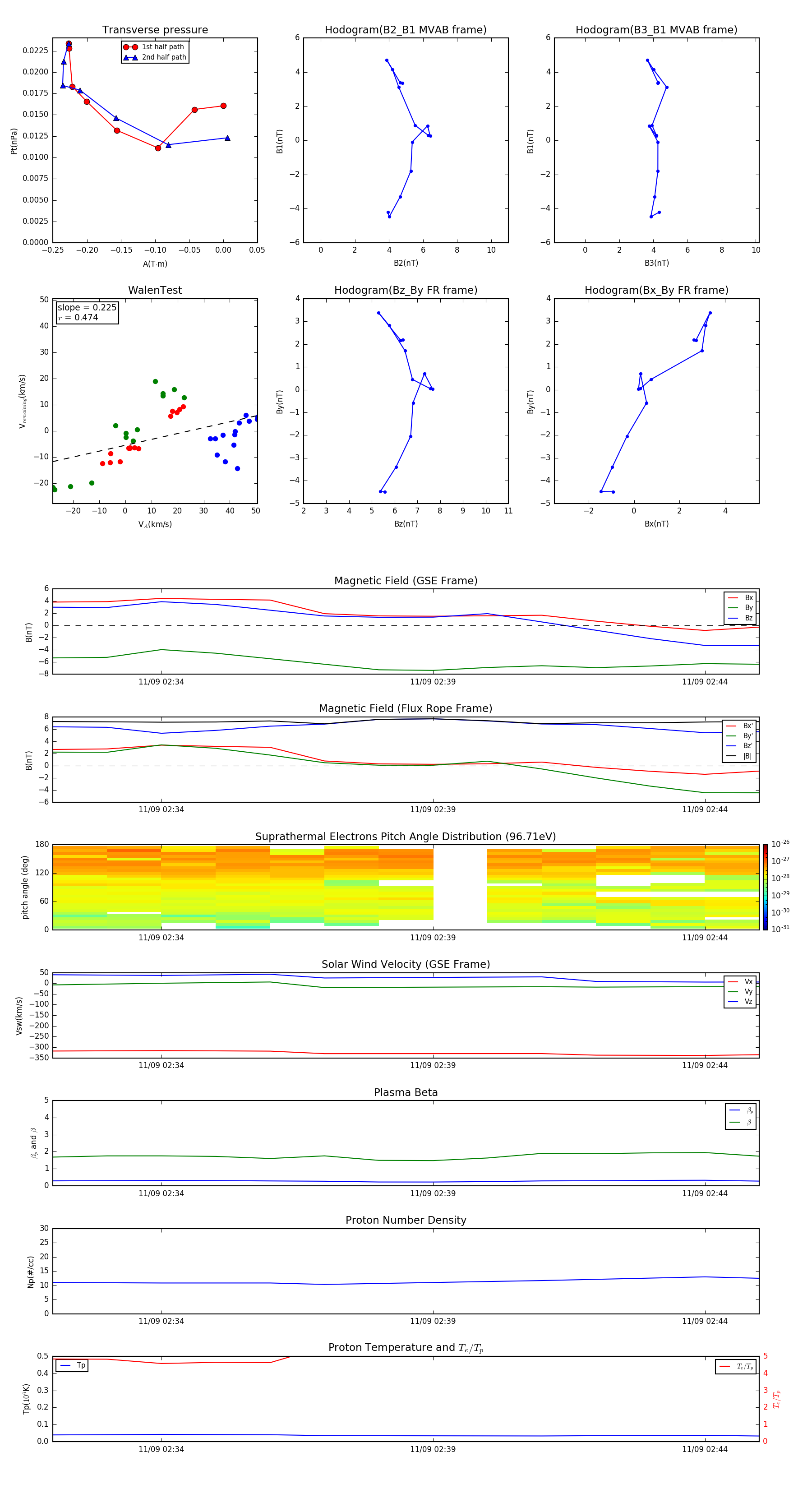This screenshot has width=812, height=1489.
Task: Click the 'Hodogram(B2_B1 MVAB frame)' title
Action: pyautogui.click(x=406, y=30)
